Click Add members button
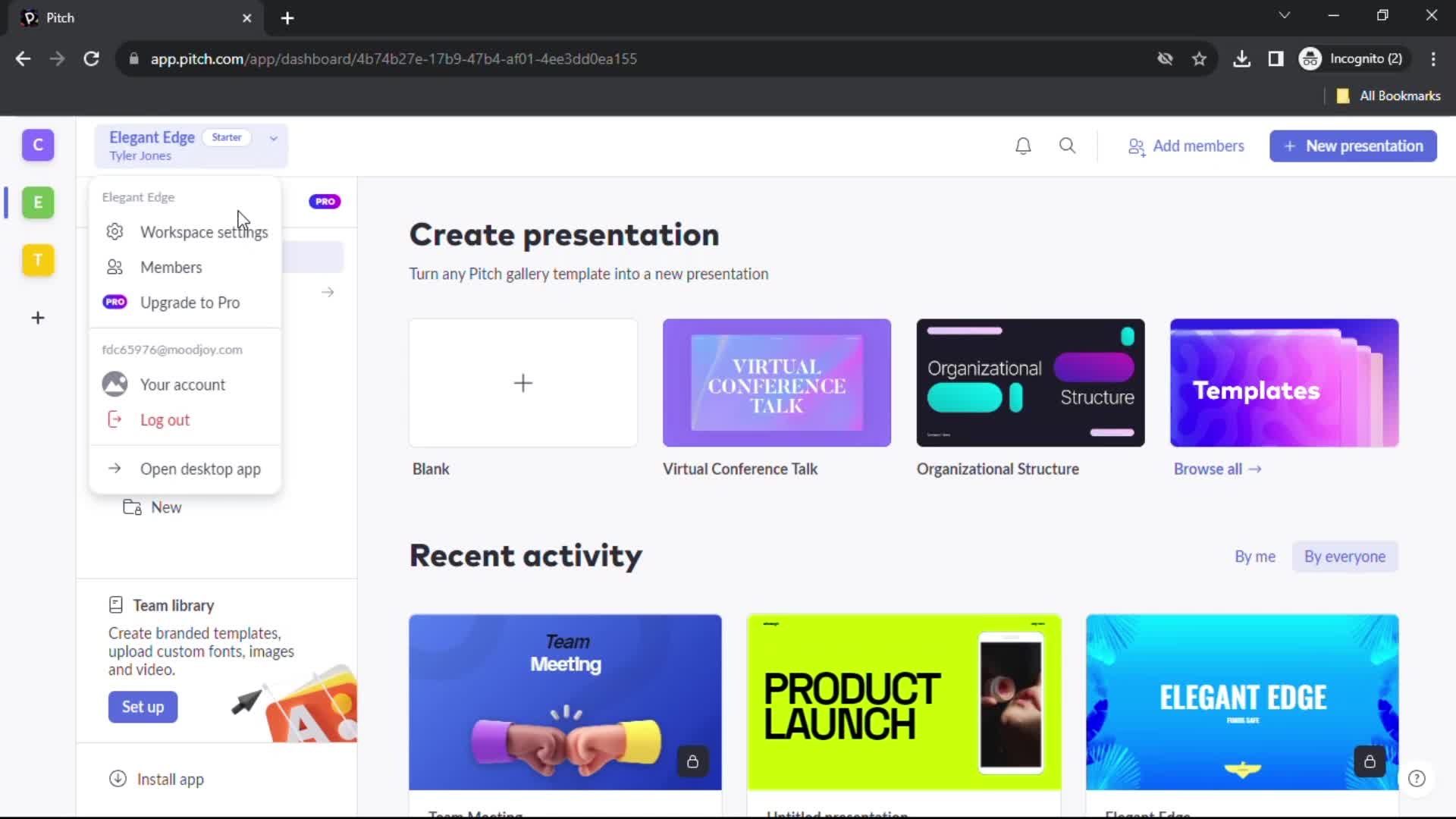This screenshot has width=1456, height=819. [1186, 146]
